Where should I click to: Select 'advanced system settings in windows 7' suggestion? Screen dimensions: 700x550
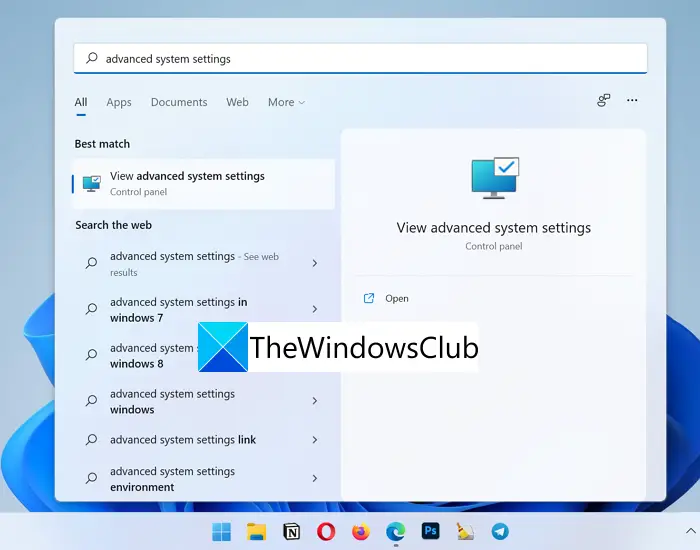(204, 309)
